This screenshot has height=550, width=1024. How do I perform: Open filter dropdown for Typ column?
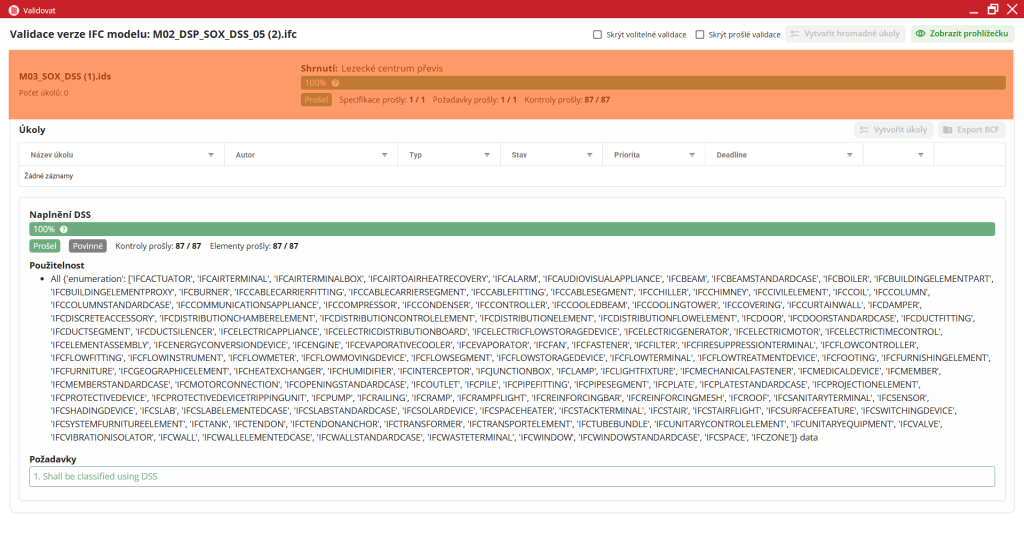click(486, 155)
